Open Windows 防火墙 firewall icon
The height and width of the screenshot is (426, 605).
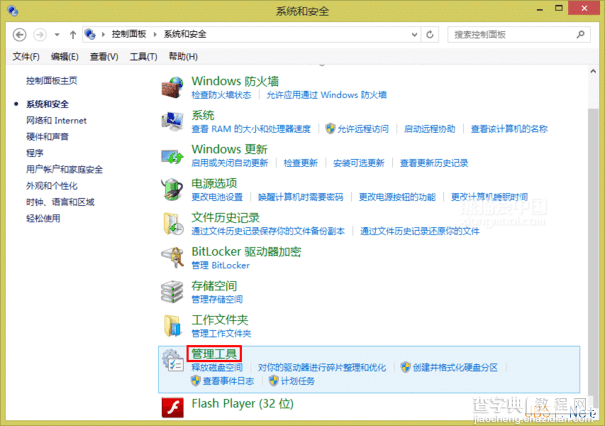[172, 87]
